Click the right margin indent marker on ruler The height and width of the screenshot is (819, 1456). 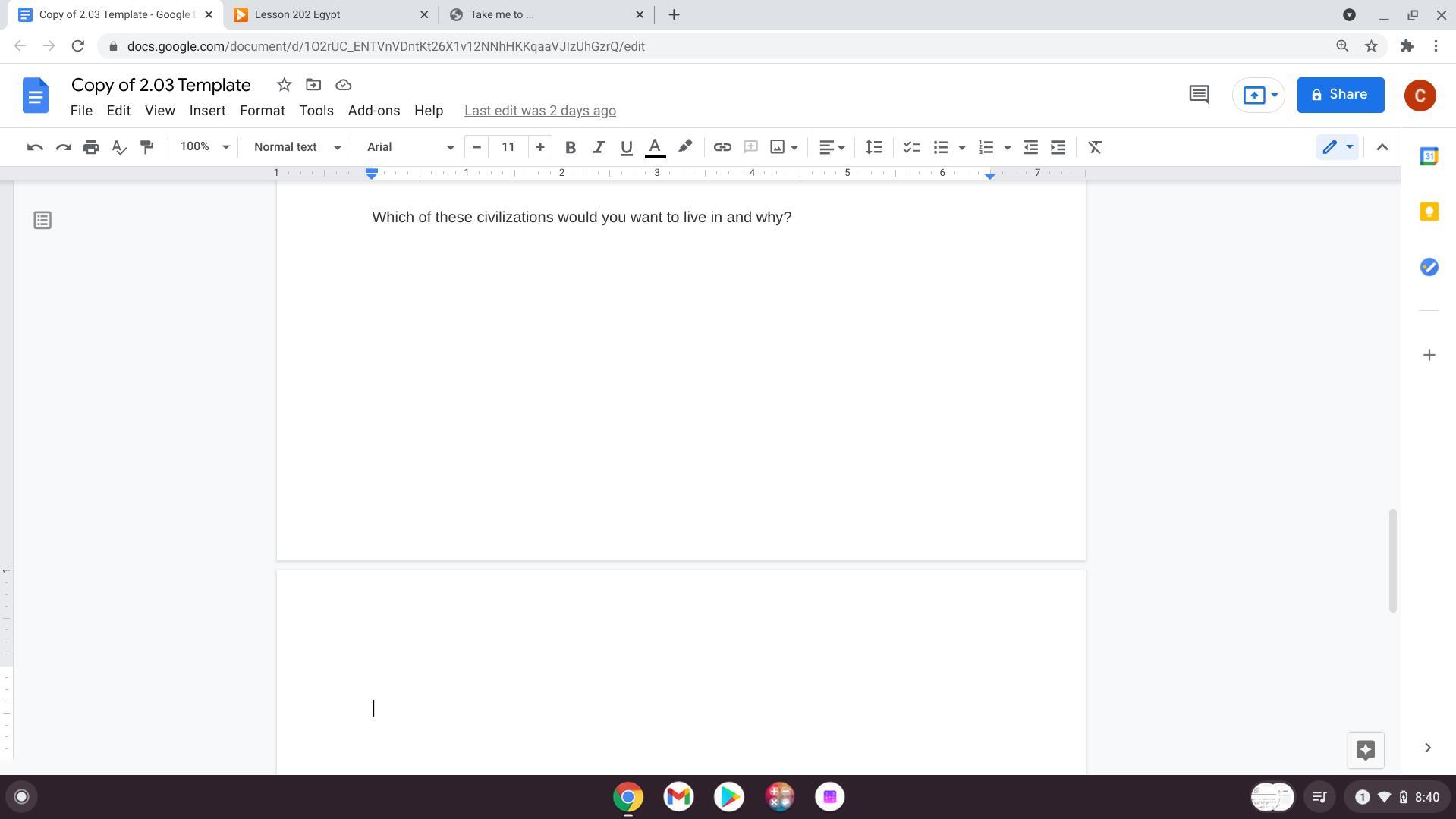[989, 176]
